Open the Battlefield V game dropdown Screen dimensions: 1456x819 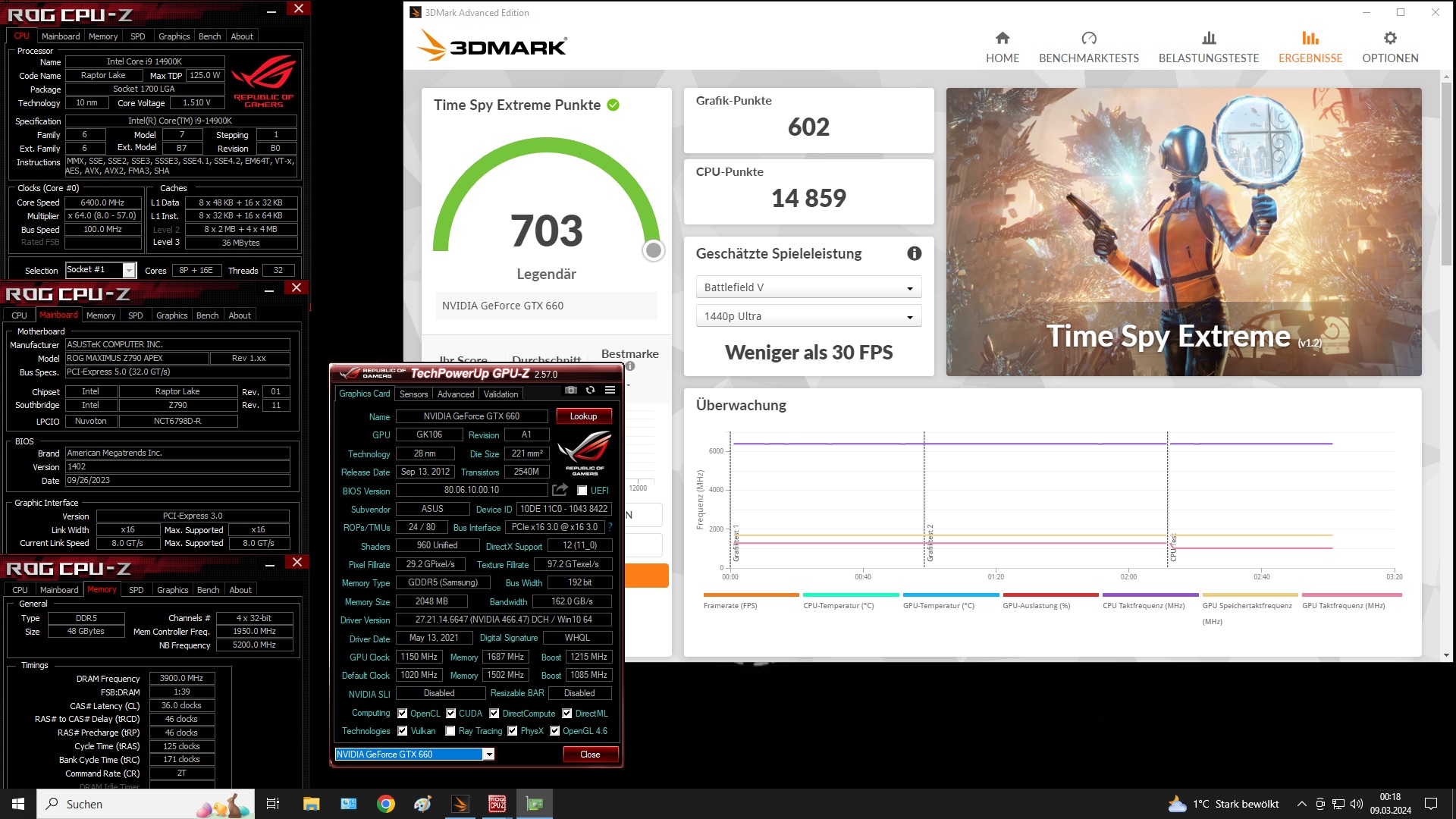[808, 287]
